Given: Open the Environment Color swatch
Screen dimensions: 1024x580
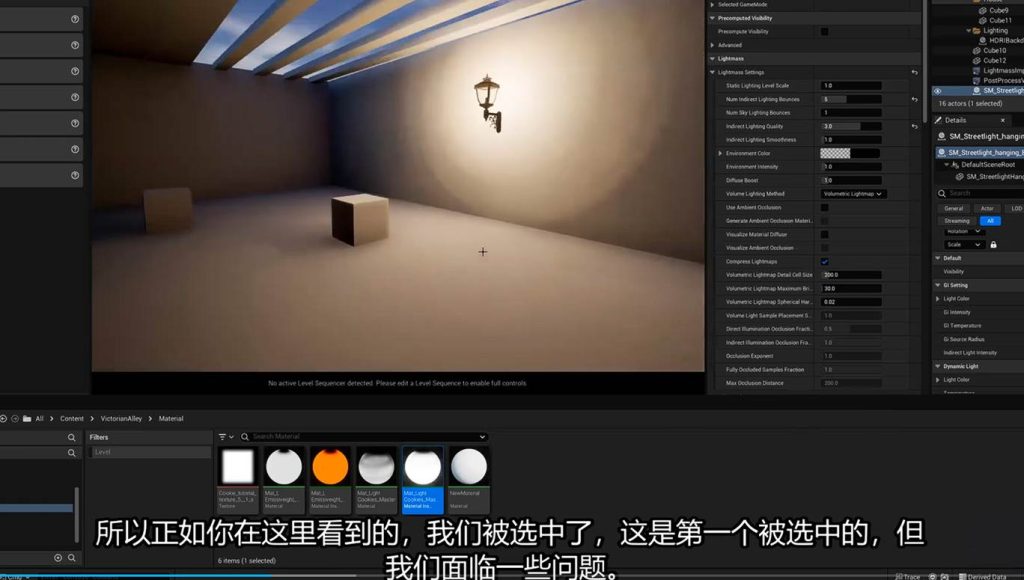Looking at the screenshot, I should [835, 153].
